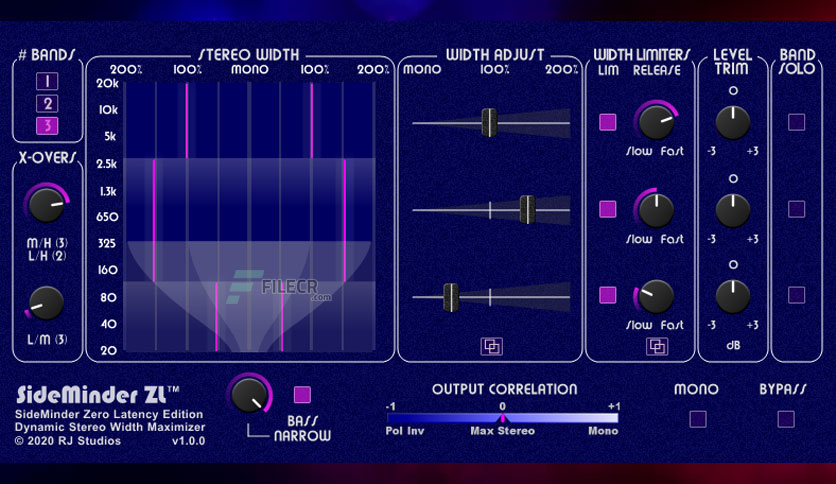Click the low band limiter release knob

pyautogui.click(x=656, y=296)
